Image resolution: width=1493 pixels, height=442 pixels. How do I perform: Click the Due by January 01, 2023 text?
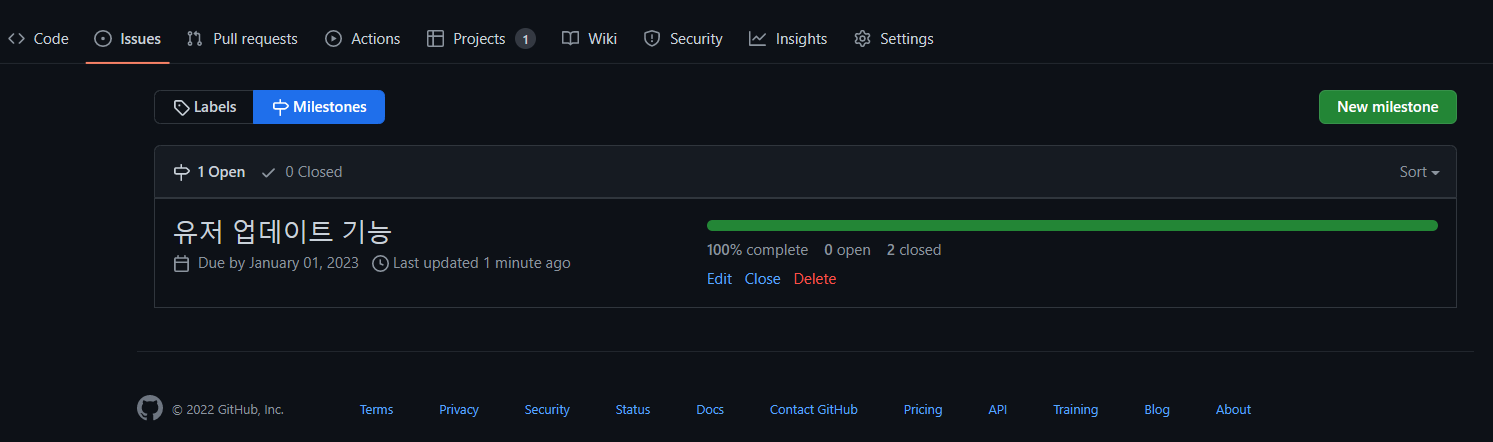(278, 264)
